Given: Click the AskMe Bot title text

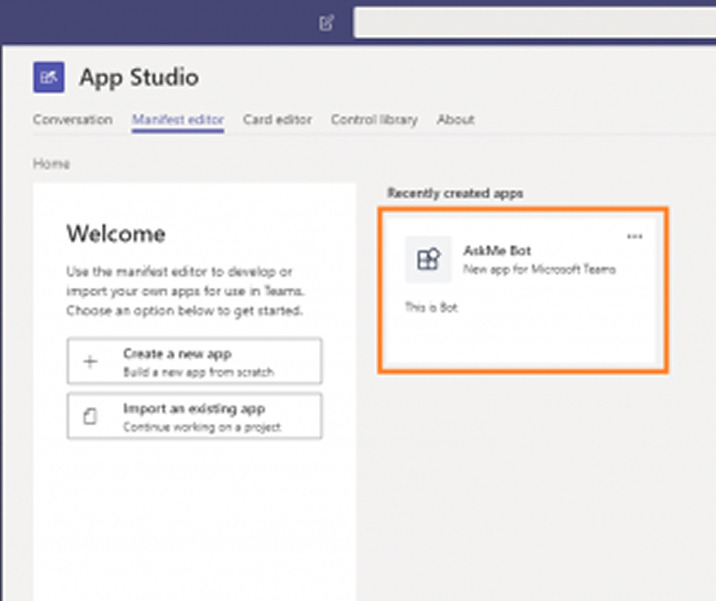Looking at the screenshot, I should click(x=497, y=251).
